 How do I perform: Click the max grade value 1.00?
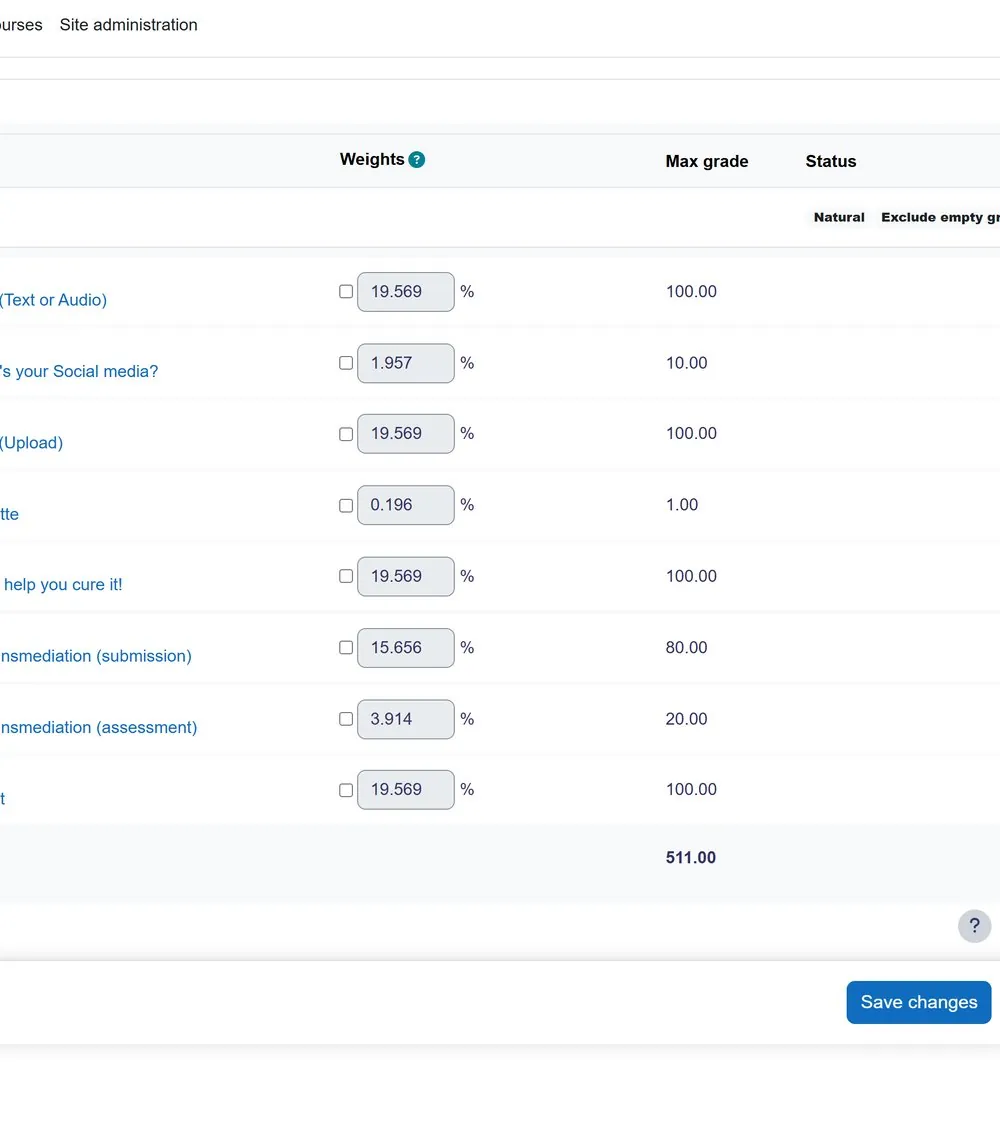click(x=682, y=505)
